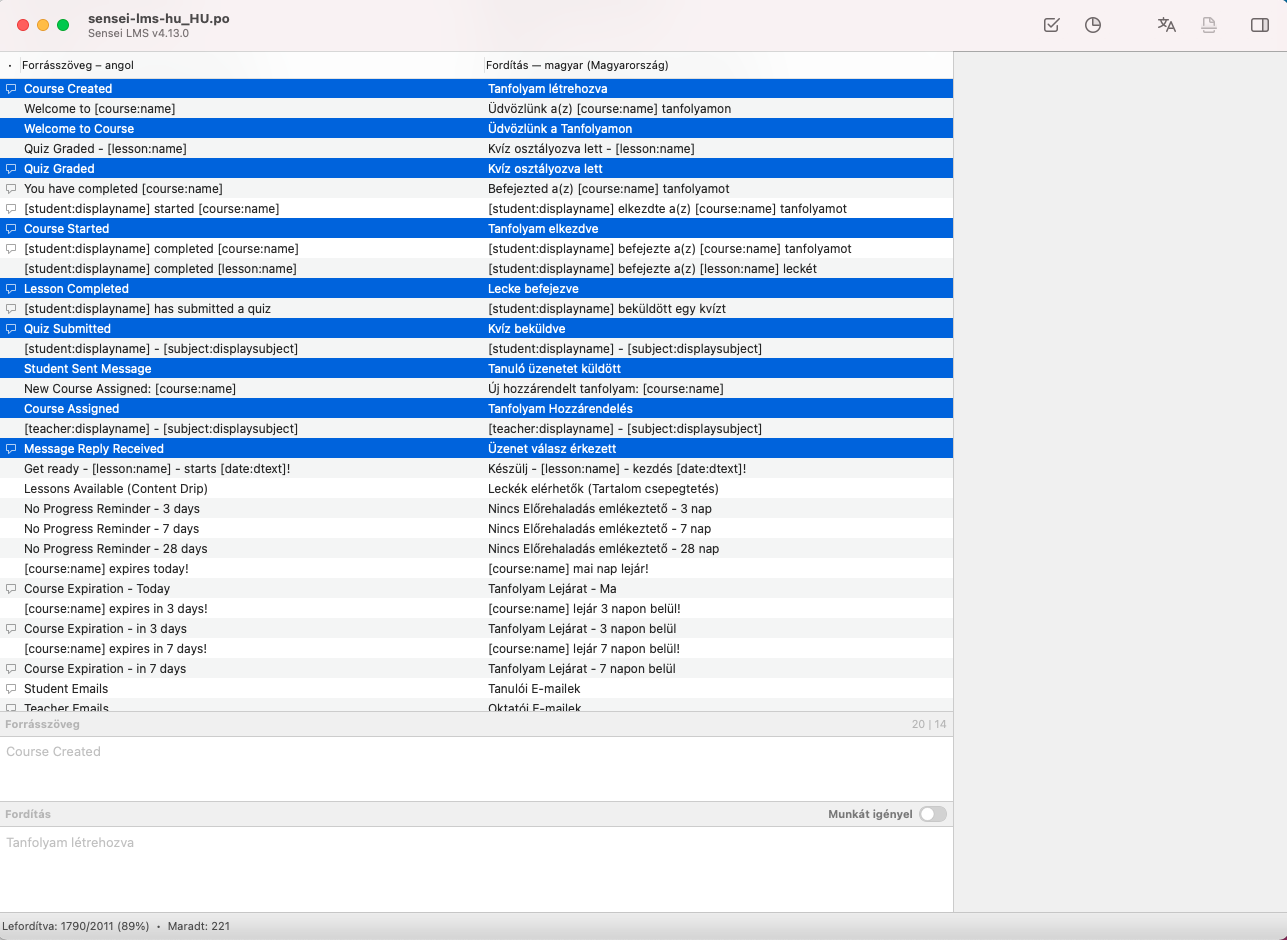
Task: Click the comment bubble beside Message Reply Received
Action: (11, 448)
